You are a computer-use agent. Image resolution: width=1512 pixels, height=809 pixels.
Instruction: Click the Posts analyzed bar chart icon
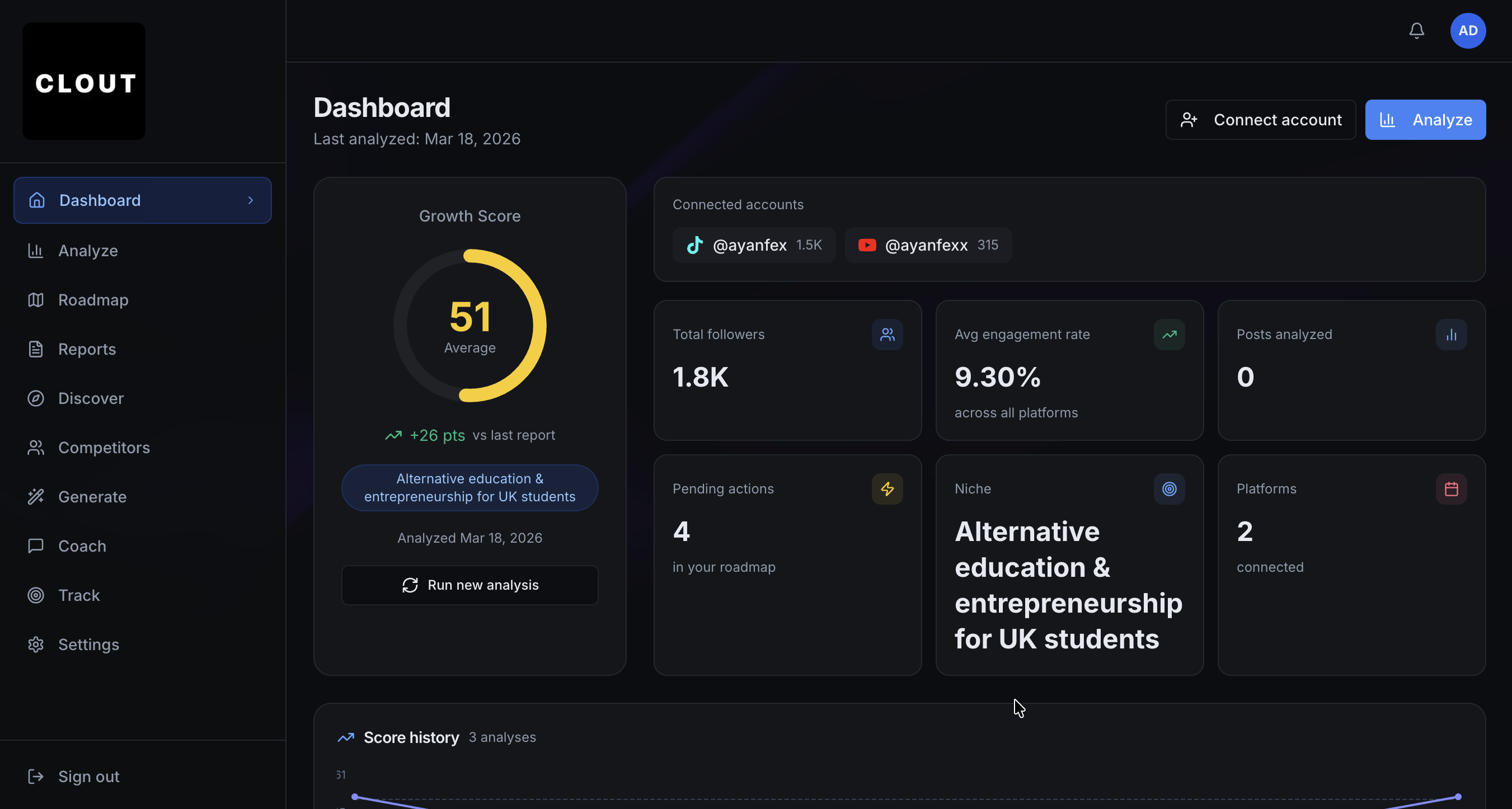pyautogui.click(x=1451, y=335)
